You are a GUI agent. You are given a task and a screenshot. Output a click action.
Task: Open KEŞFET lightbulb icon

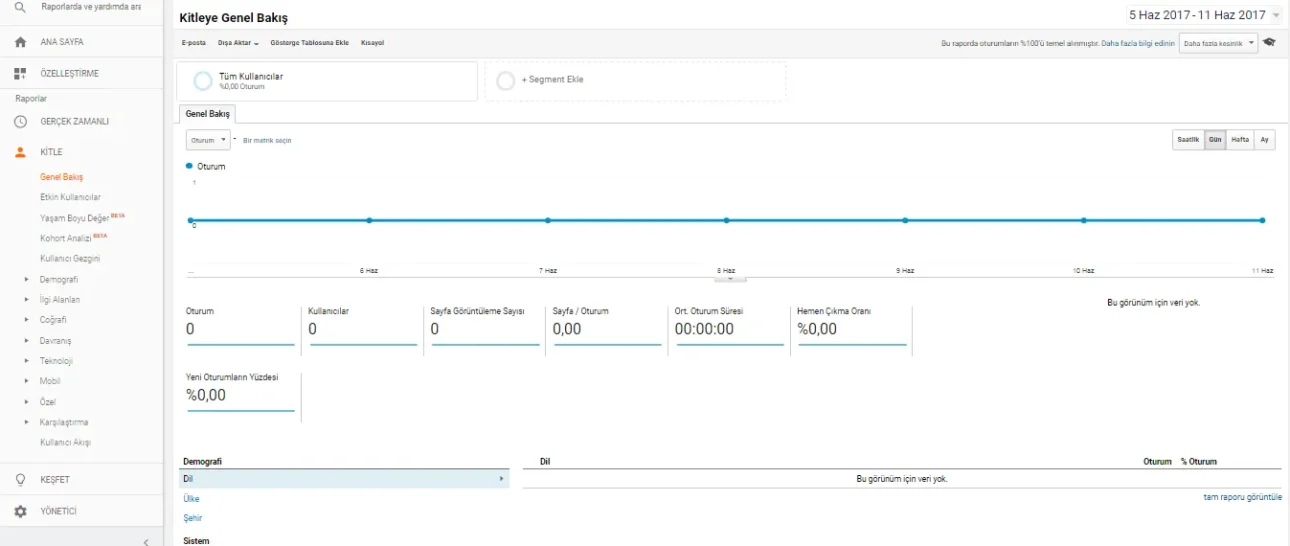(x=20, y=479)
